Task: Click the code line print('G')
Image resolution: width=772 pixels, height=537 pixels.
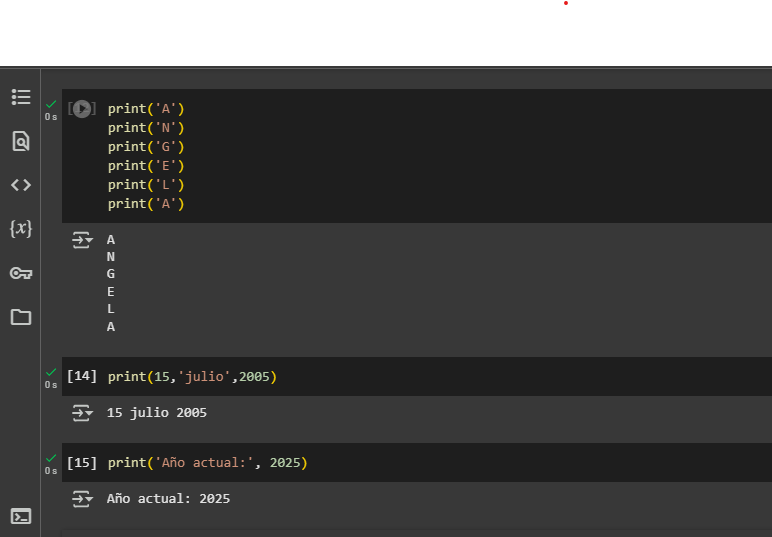Action: point(146,147)
